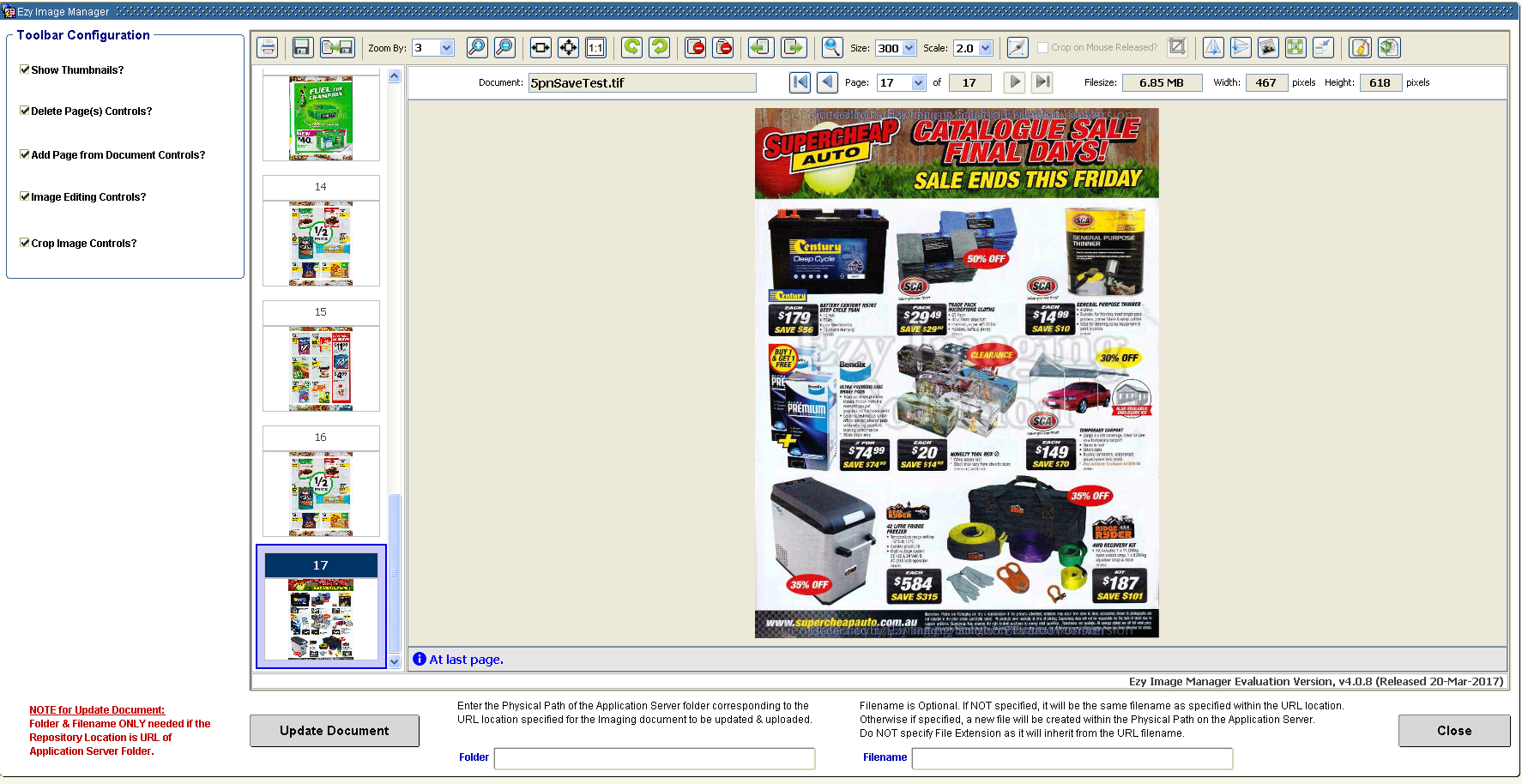Viewport: 1522px width, 784px height.
Task: Click the Save As (copy to disk) icon
Action: pyautogui.click(x=337, y=48)
